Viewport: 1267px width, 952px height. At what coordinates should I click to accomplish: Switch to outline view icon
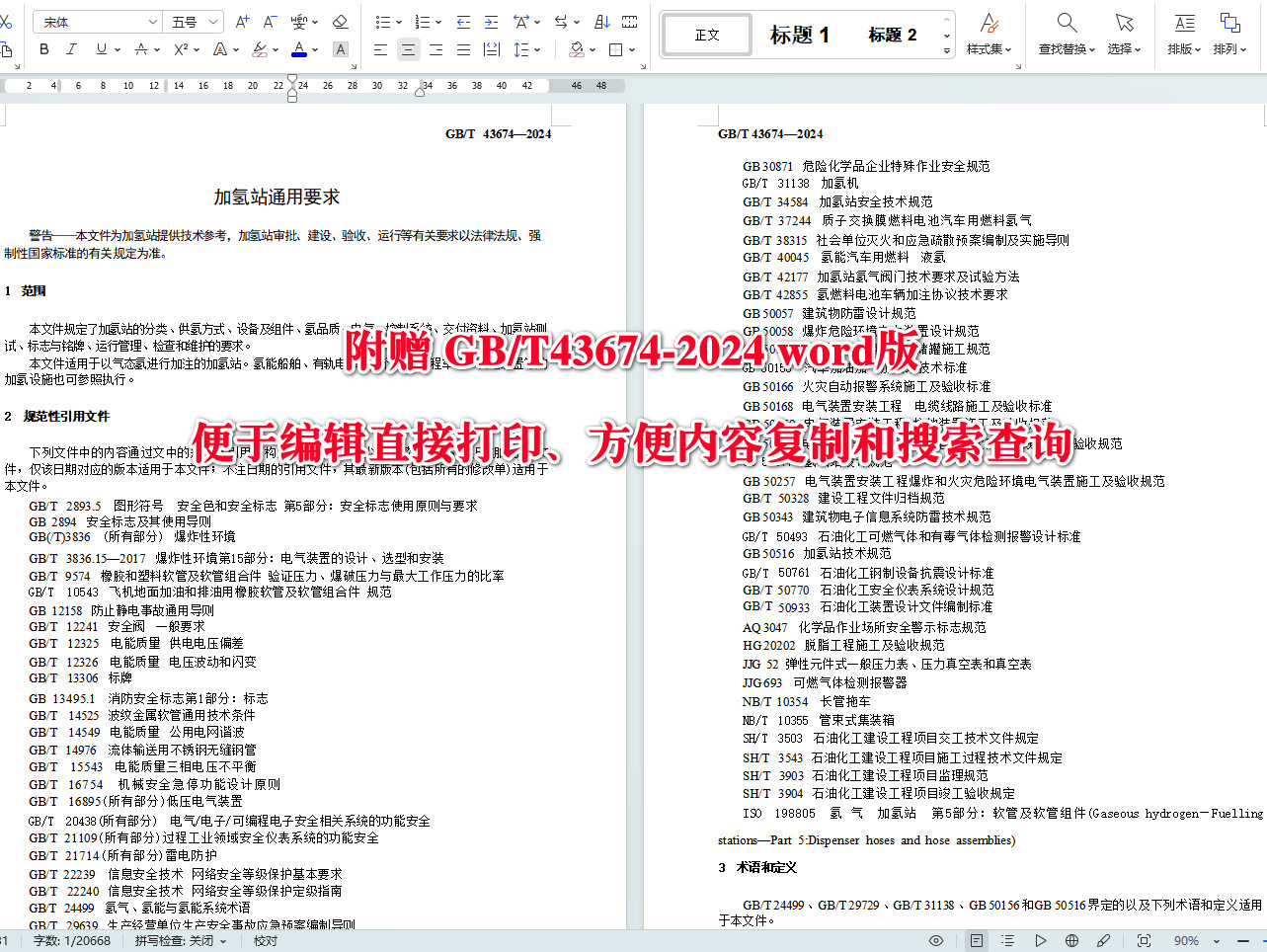(x=1008, y=941)
